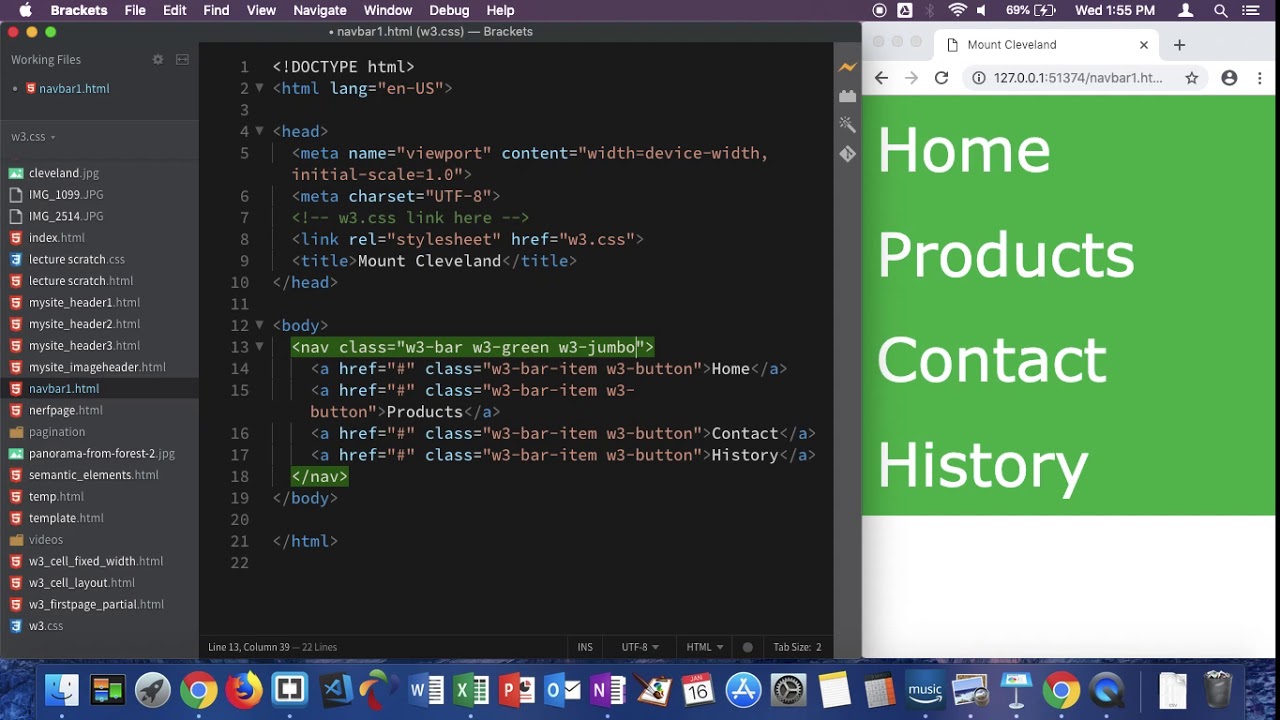Open the w3.css project dropdown

coord(33,137)
